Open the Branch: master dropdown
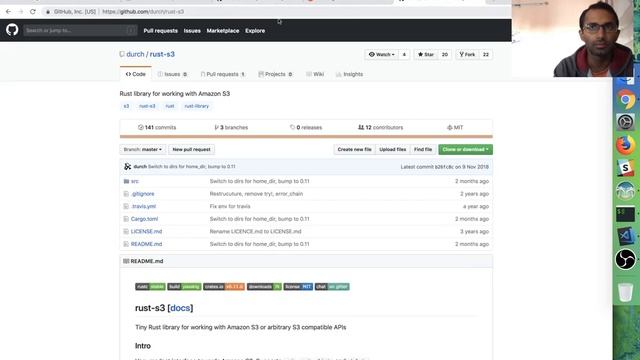 (x=142, y=149)
